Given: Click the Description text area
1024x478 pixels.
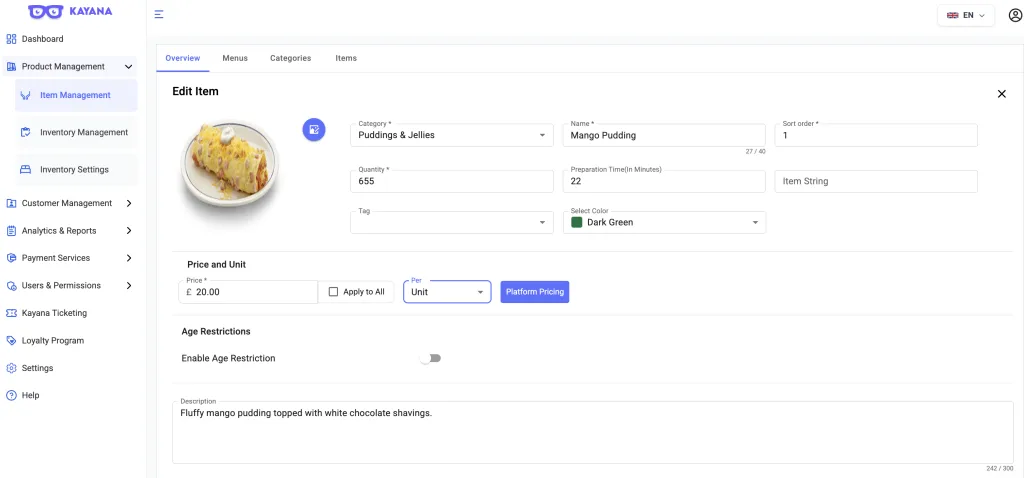Looking at the screenshot, I should (x=593, y=432).
